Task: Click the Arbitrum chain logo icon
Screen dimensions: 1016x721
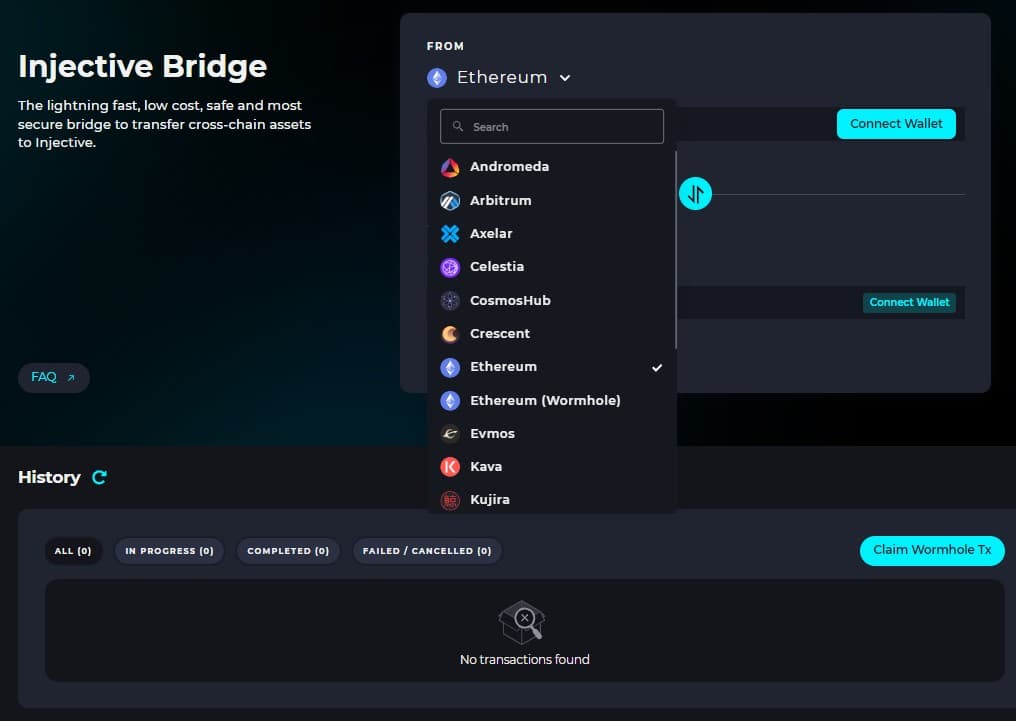Action: click(450, 200)
